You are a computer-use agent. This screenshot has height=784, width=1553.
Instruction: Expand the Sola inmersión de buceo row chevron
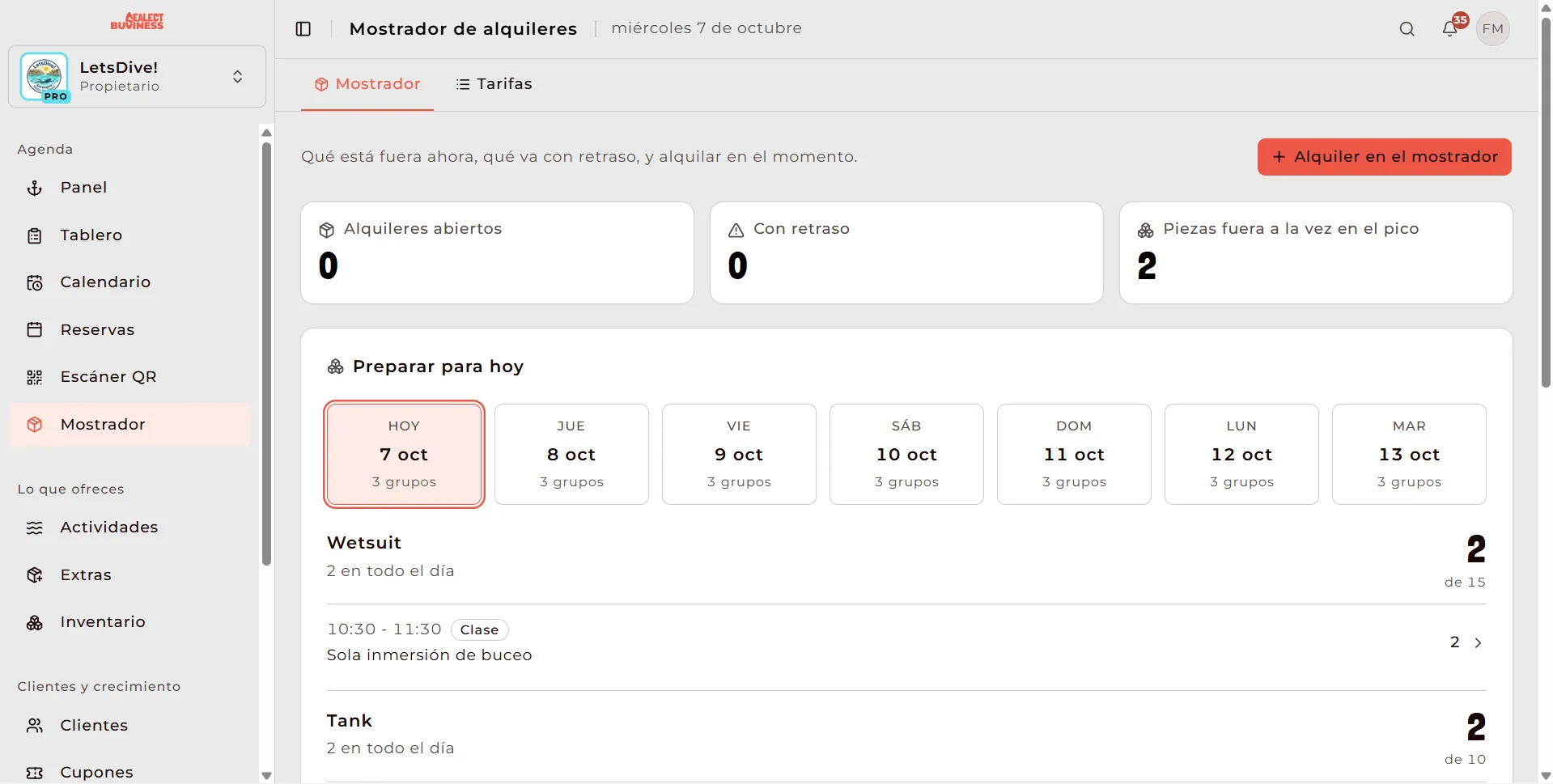(x=1478, y=642)
